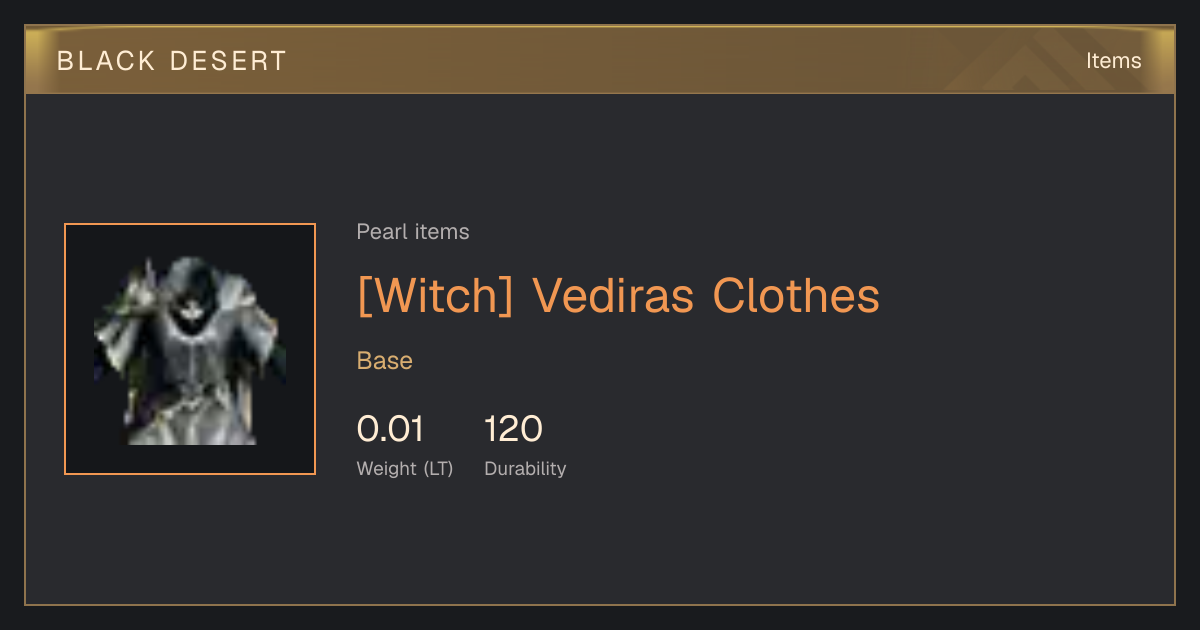Click the gold header banner background

pos(600,61)
